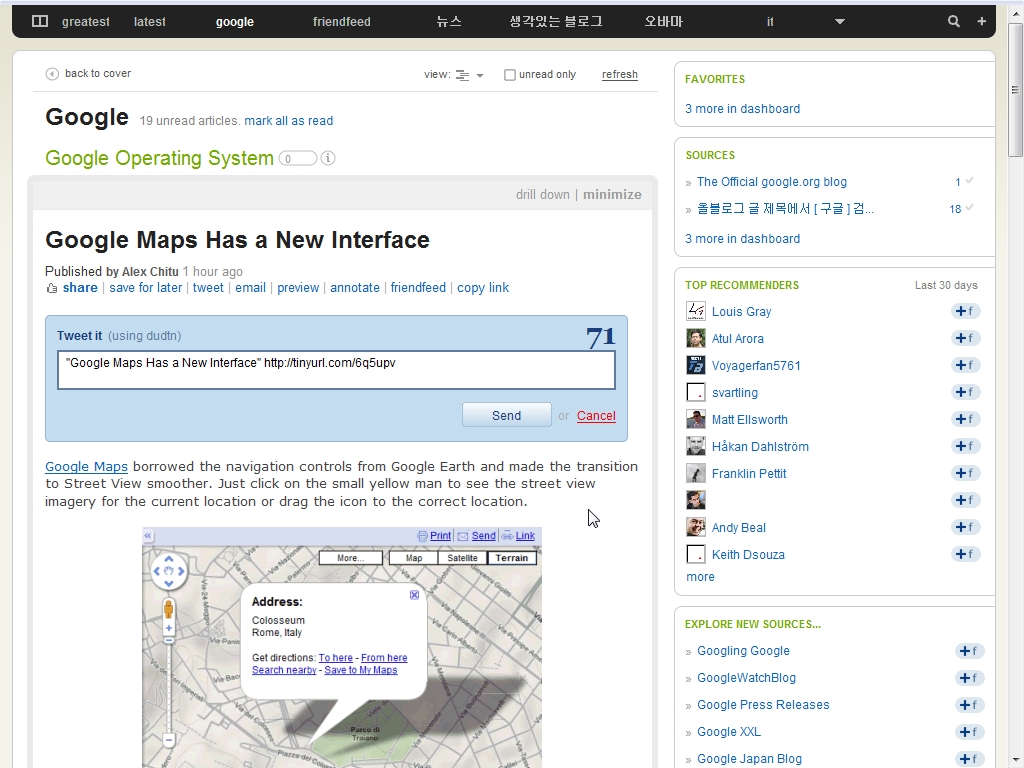This screenshot has height=768, width=1024.
Task: Click 'copy link' for the article
Action: click(x=483, y=288)
